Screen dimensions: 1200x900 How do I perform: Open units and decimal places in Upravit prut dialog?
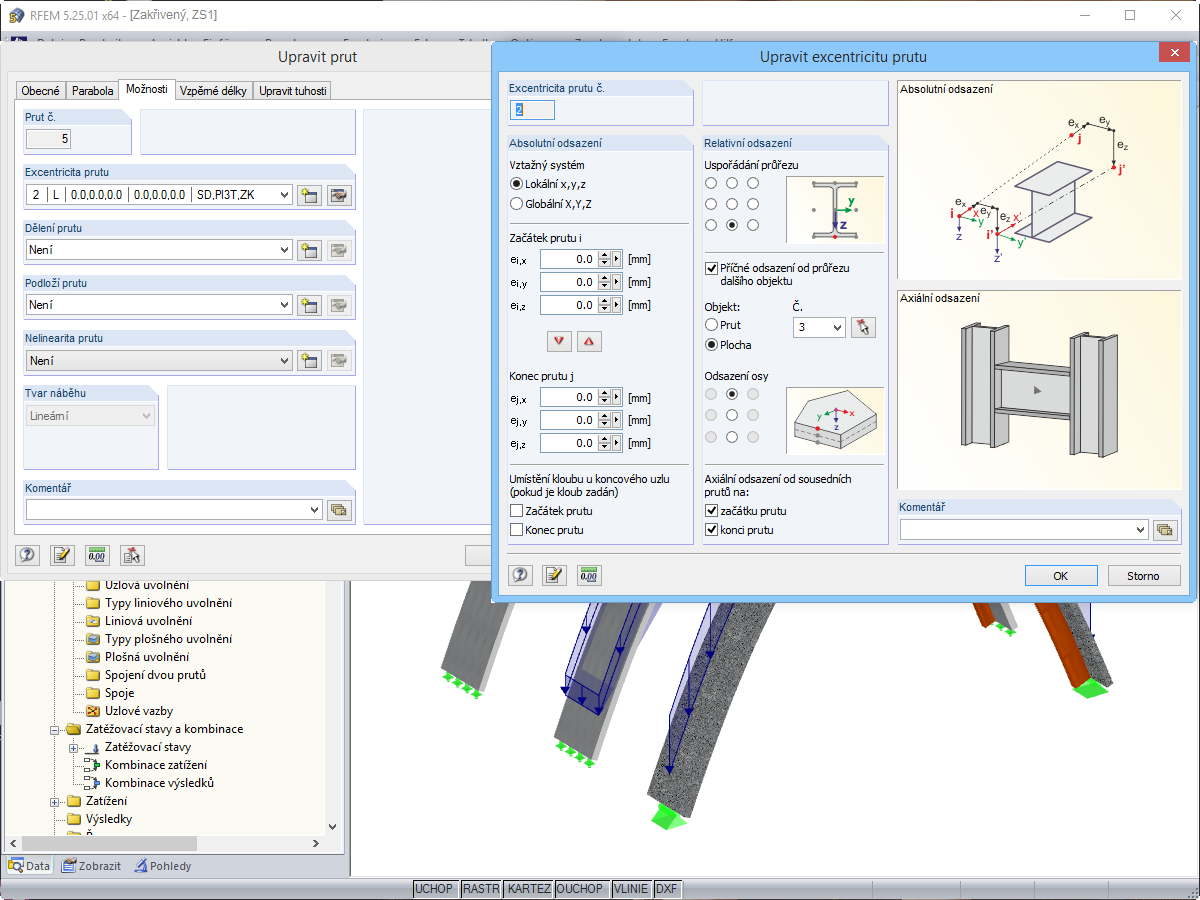point(97,556)
